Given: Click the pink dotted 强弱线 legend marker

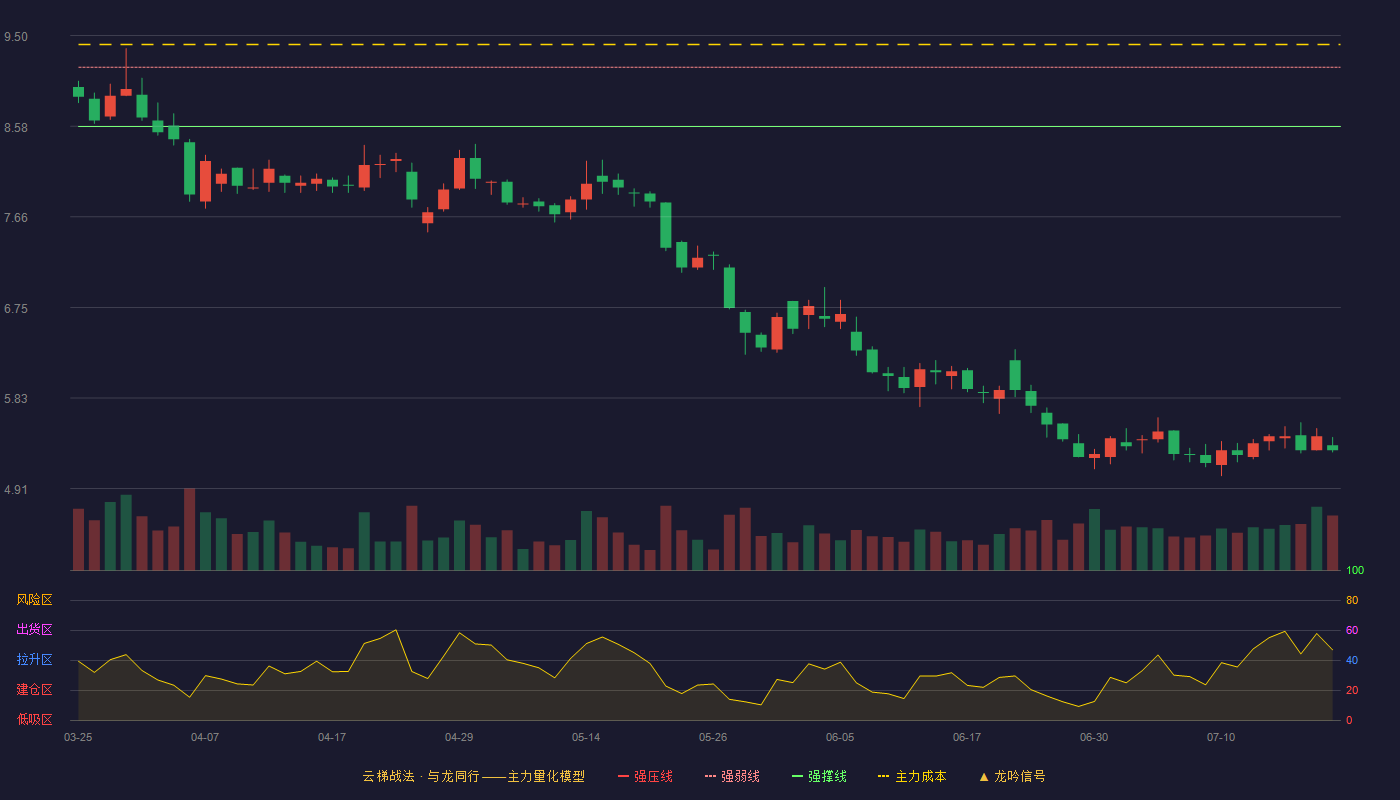Looking at the screenshot, I should [x=710, y=776].
